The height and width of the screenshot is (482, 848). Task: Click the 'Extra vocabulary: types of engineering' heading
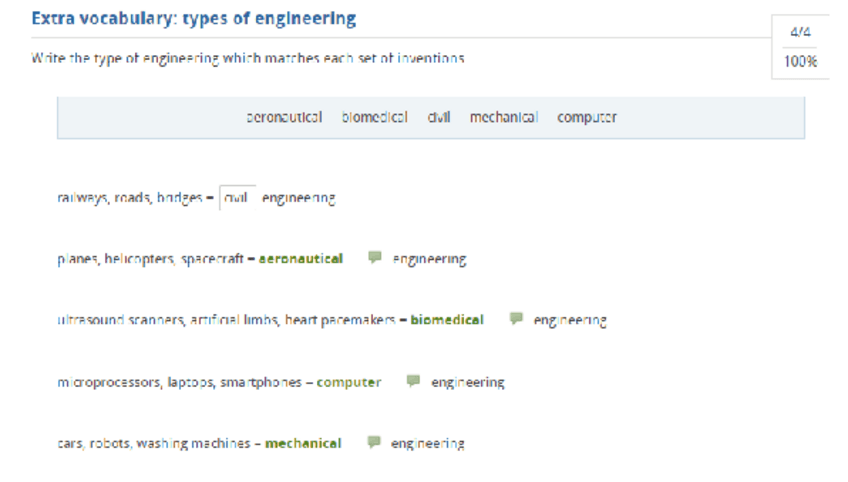pyautogui.click(x=194, y=19)
